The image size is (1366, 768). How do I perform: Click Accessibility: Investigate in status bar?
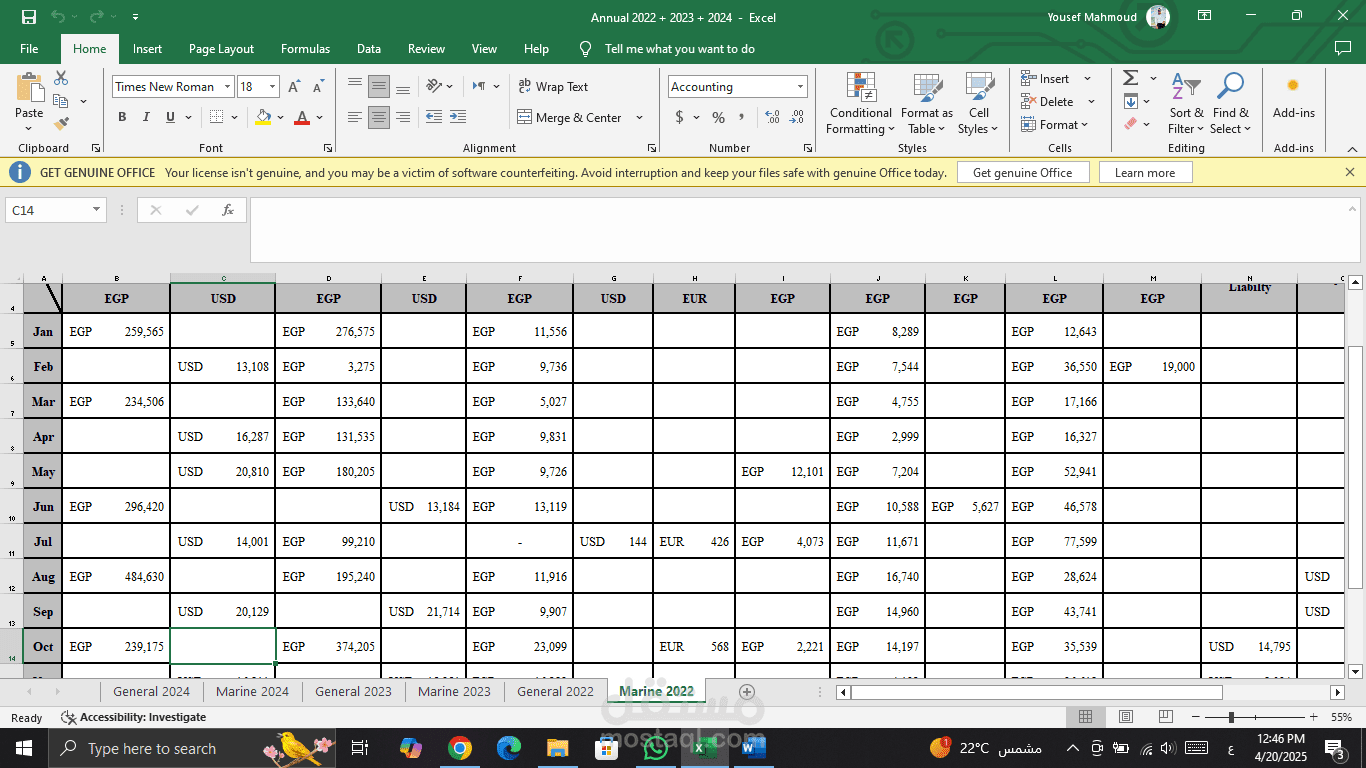click(x=133, y=717)
